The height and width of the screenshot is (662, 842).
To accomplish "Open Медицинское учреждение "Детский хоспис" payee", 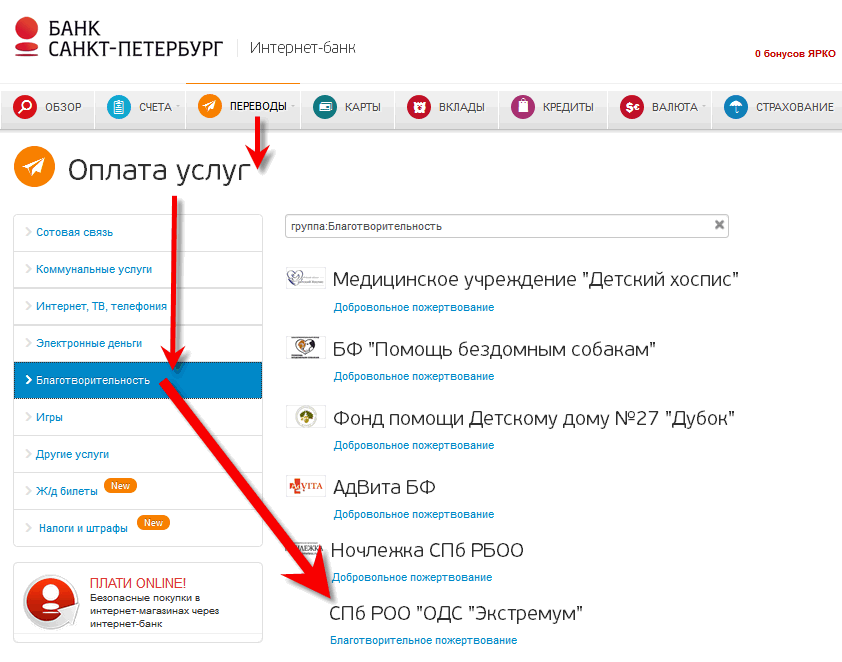I will (x=534, y=279).
